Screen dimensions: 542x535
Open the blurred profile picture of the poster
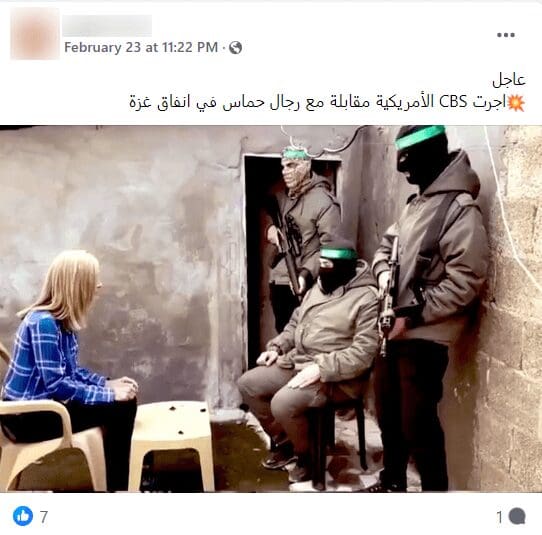35,34
